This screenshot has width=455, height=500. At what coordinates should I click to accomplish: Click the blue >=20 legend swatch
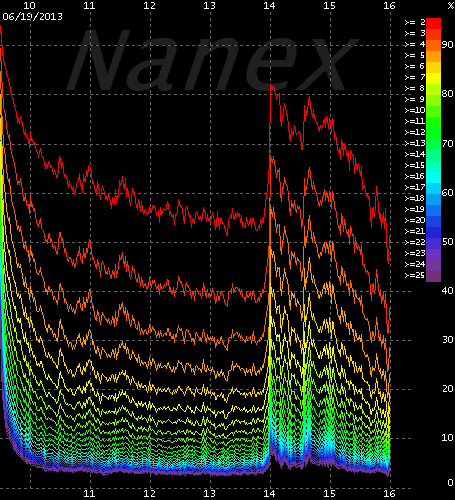pos(433,221)
